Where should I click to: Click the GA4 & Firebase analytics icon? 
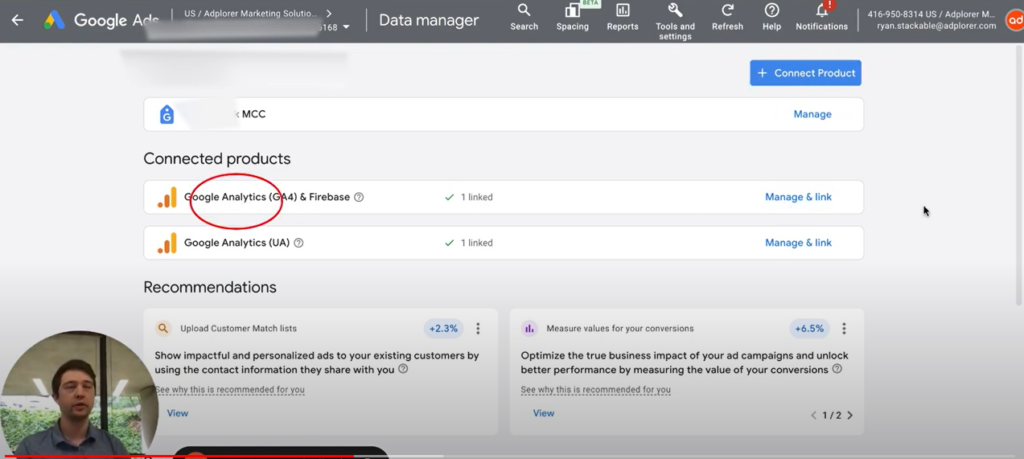[x=167, y=197]
